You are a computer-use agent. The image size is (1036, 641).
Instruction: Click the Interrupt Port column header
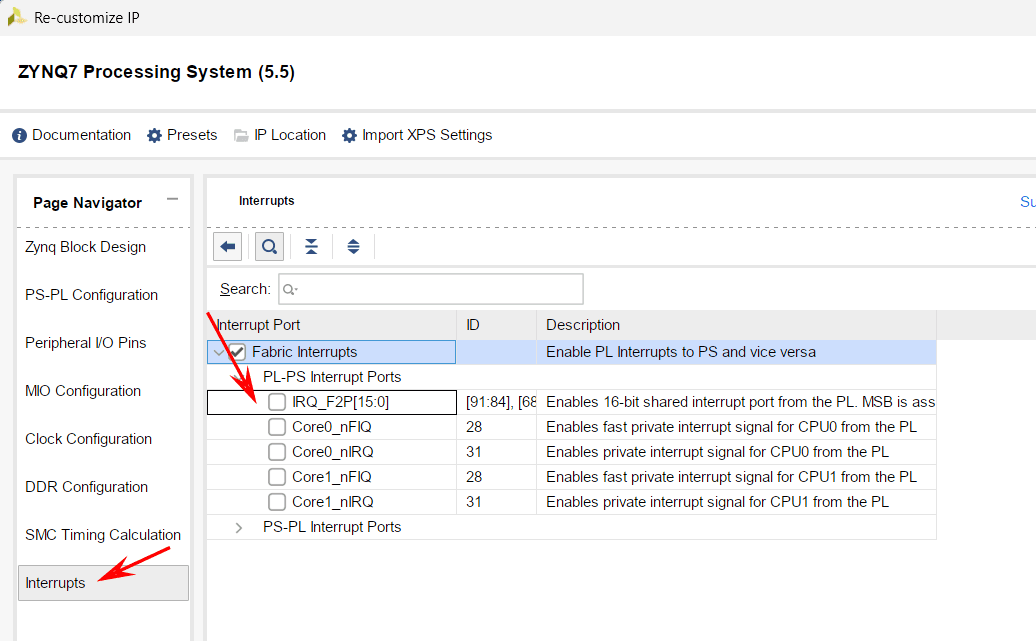[x=332, y=325]
